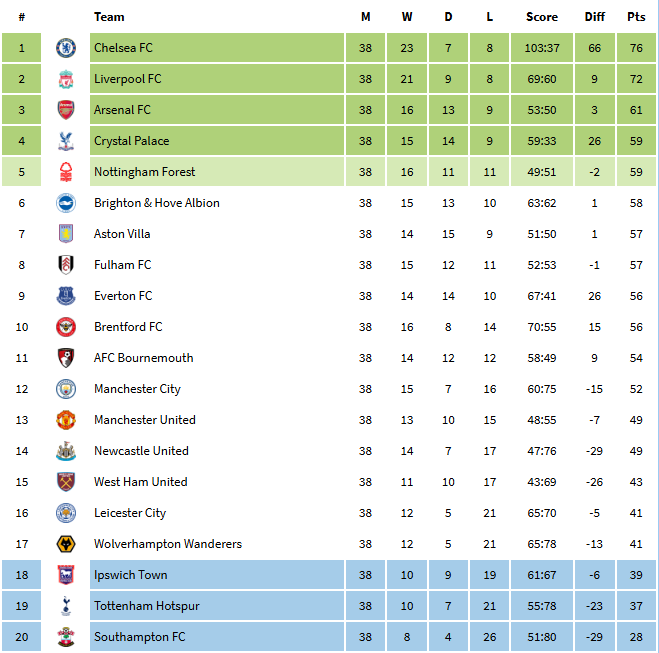
Task: Click the Brentford FC bee crest
Action: pyautogui.click(x=66, y=327)
